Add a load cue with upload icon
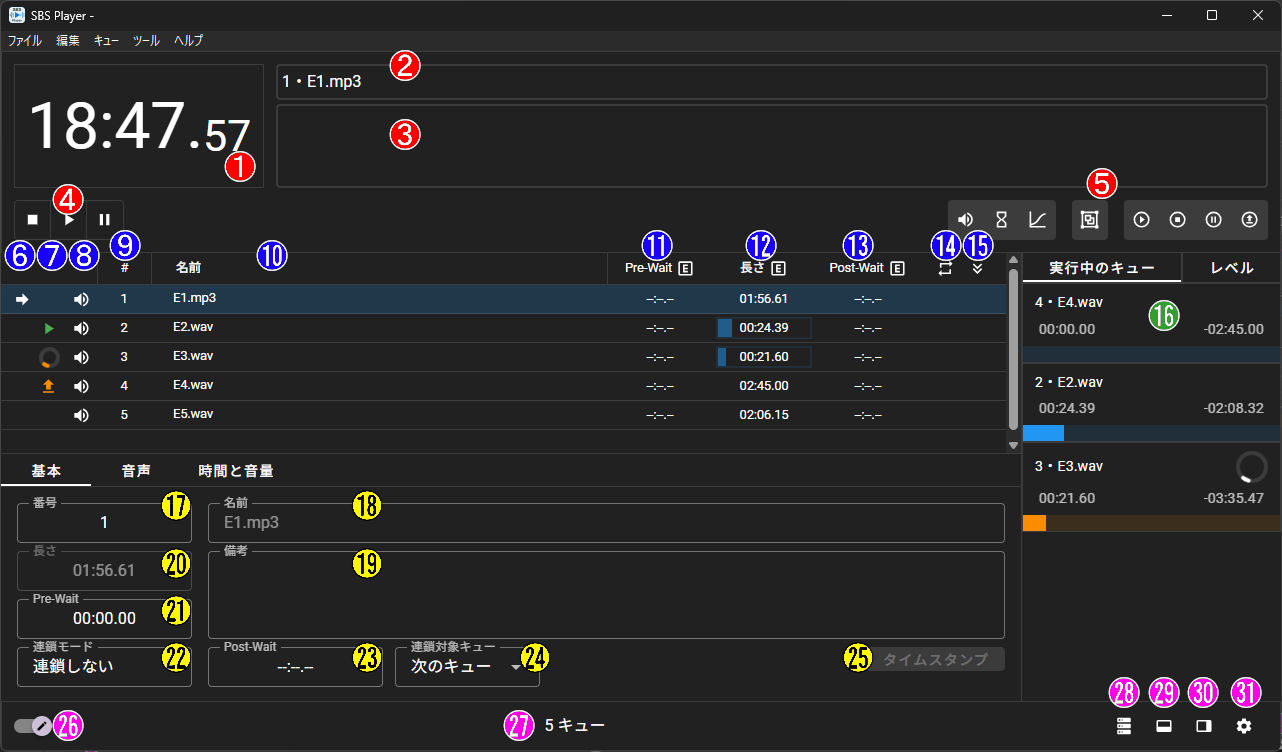1282x752 pixels. point(1249,219)
